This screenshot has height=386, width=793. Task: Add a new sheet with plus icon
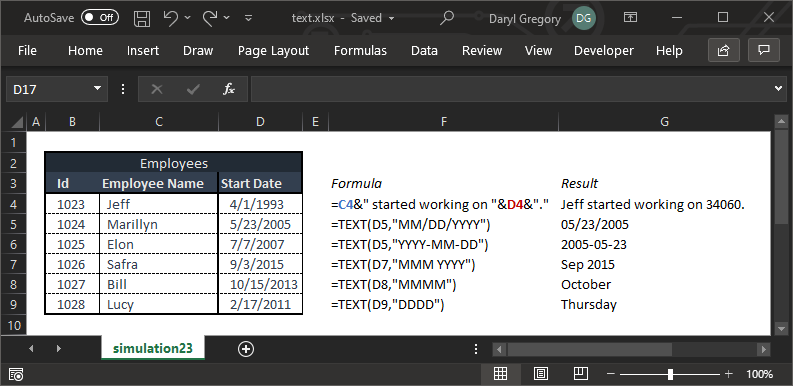[x=246, y=349]
